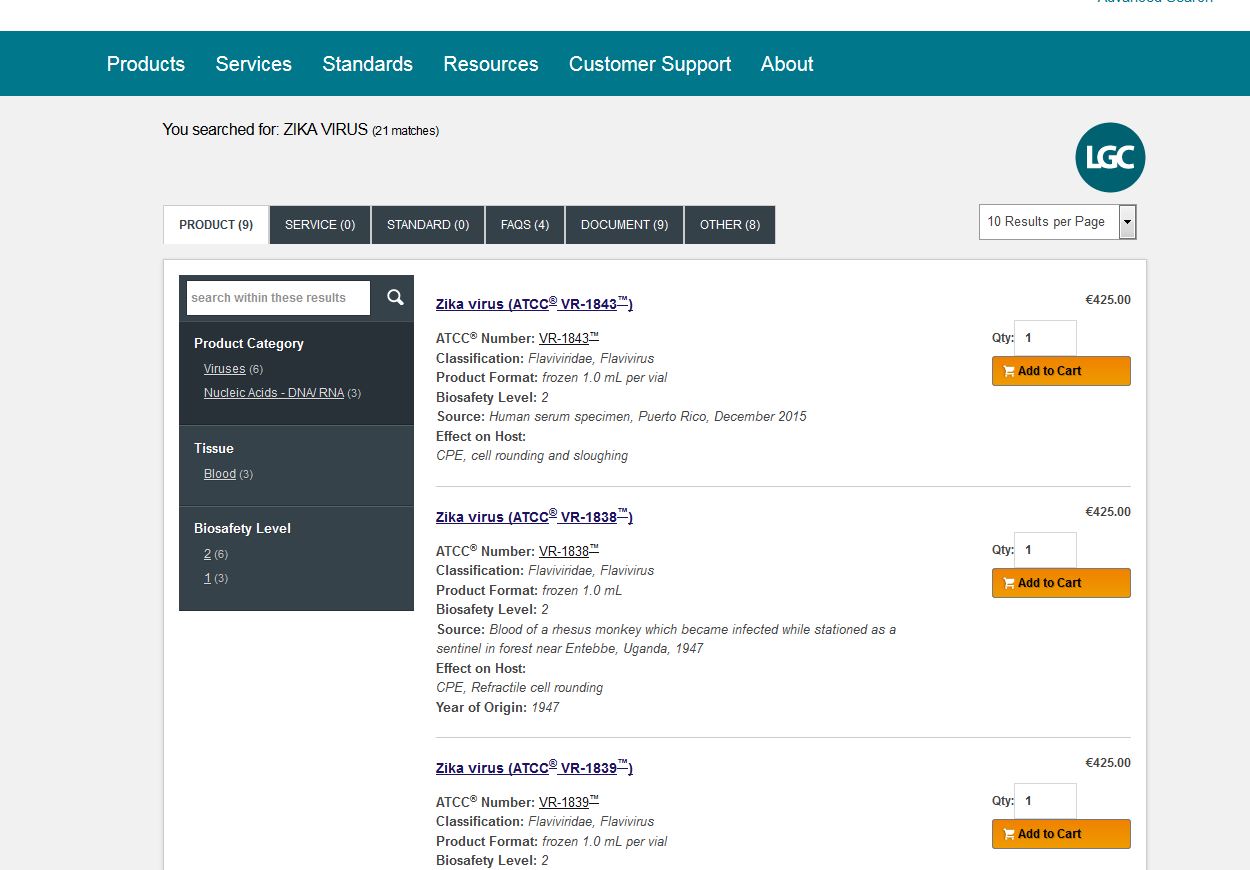Screen dimensions: 1250x870
Task: Click the magnifier search icon in sidebar
Action: (x=395, y=297)
